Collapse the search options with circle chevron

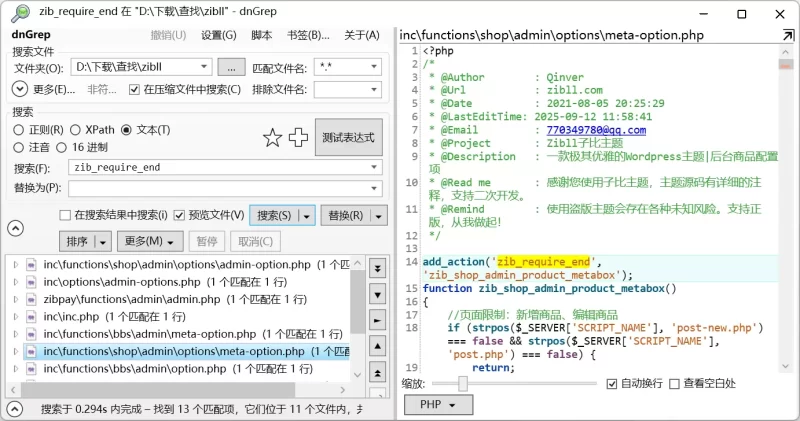16,228
